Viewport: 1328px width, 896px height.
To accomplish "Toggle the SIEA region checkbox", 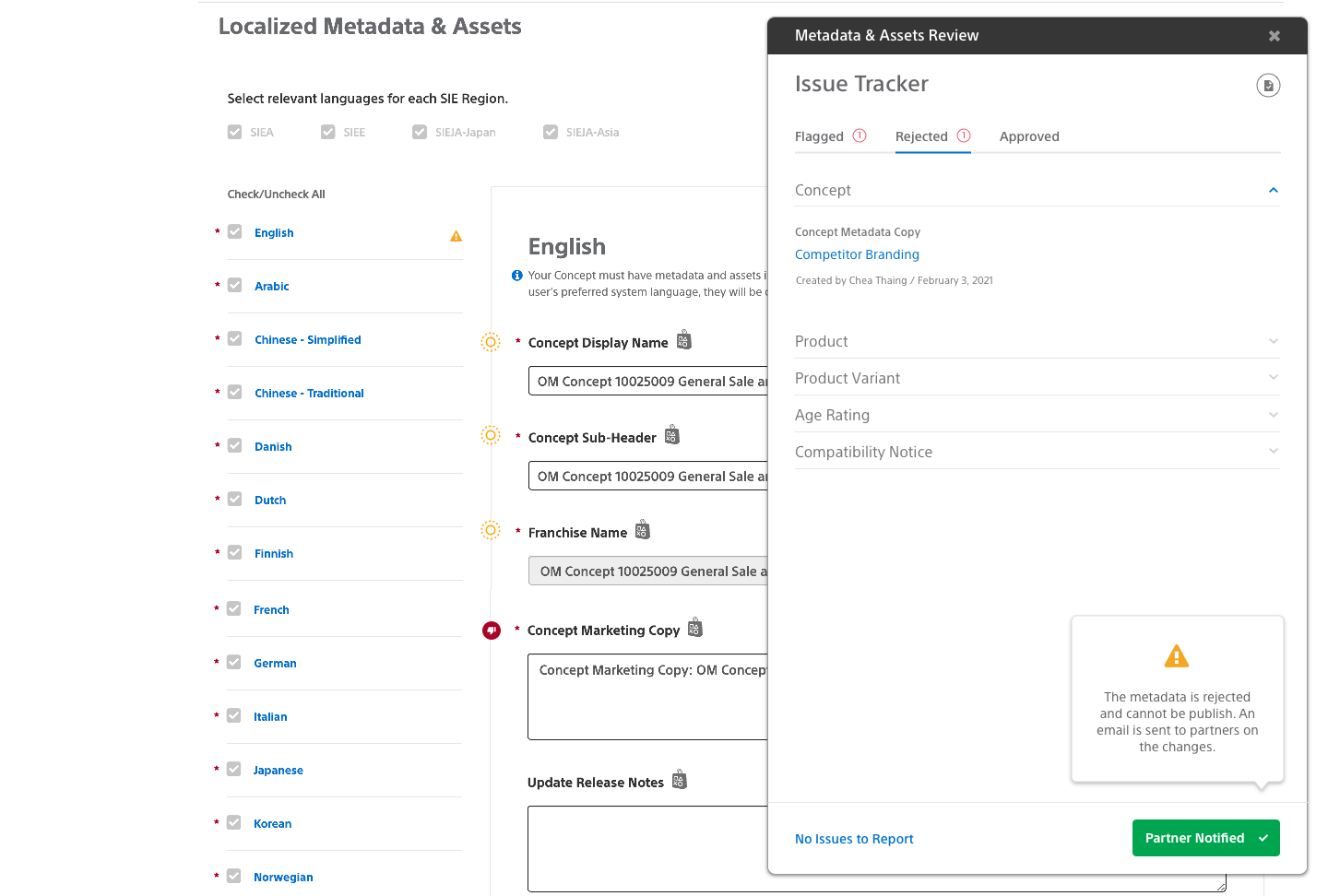I will 234,132.
